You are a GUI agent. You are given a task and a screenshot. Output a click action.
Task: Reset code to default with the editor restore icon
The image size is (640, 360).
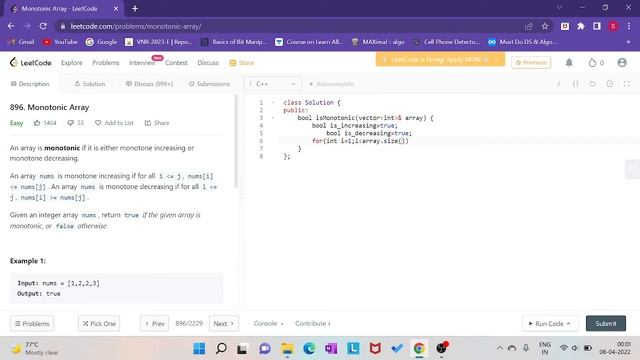[593, 84]
